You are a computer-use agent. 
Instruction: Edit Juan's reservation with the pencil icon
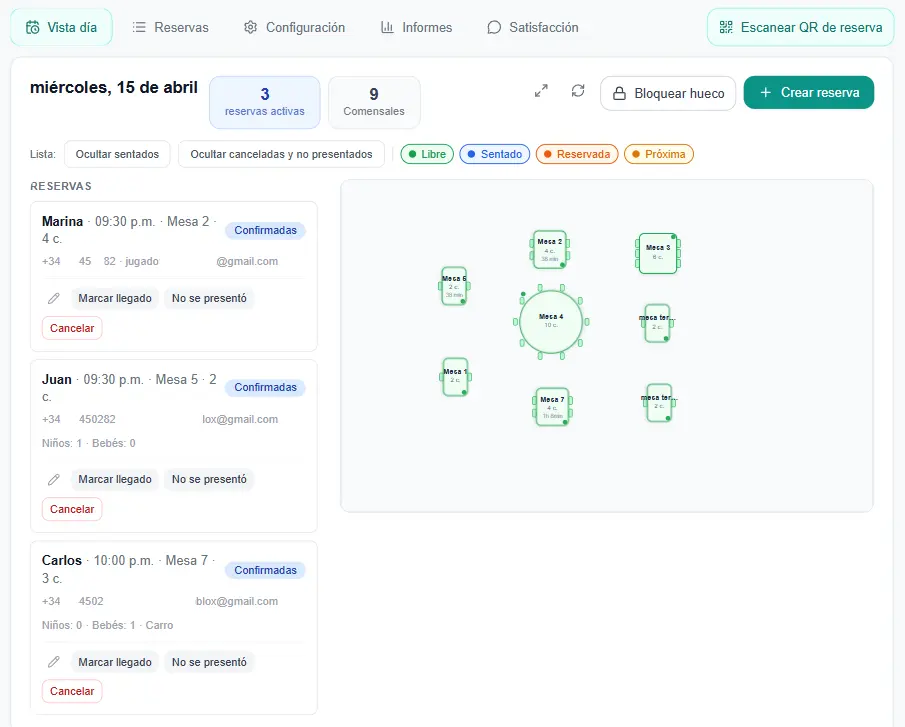[54, 480]
